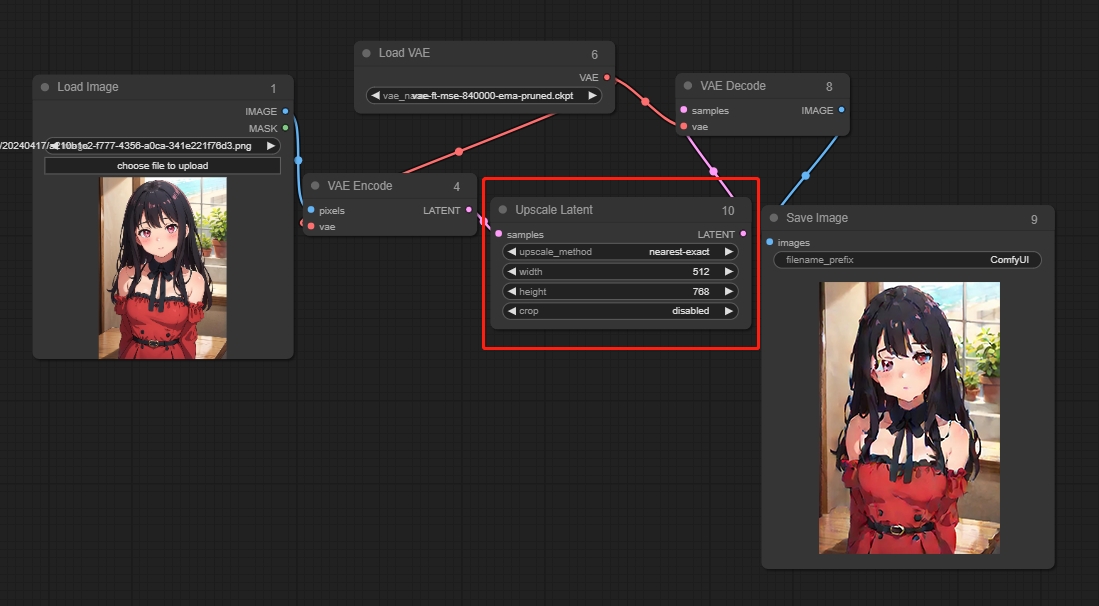Click the VAE output port on Load VAE
Viewport: 1099px width, 606px height.
tap(606, 77)
